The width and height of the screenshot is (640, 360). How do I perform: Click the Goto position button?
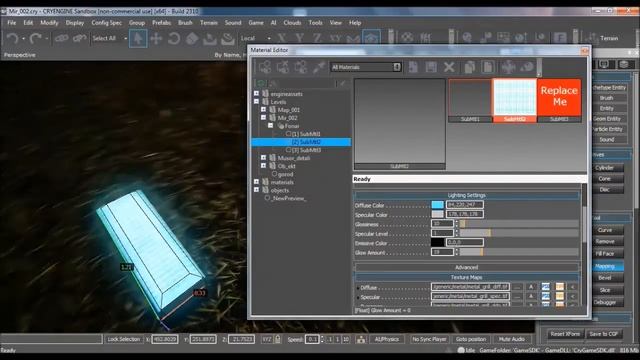[471, 339]
